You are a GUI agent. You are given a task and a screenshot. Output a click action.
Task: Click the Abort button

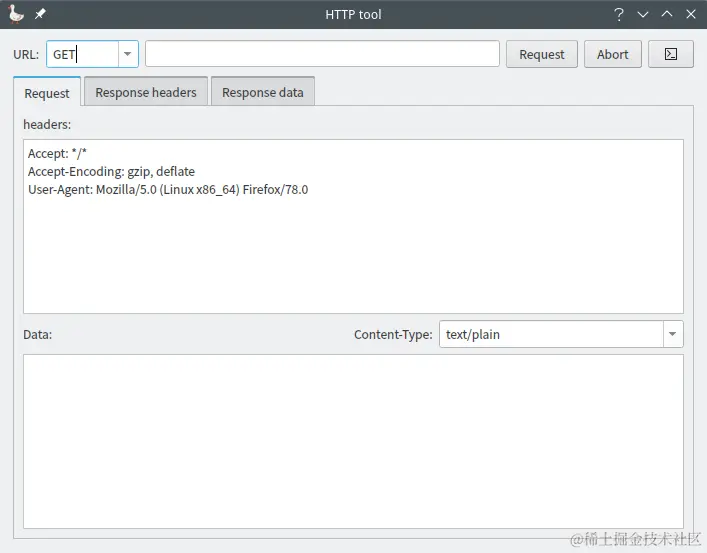click(x=613, y=54)
